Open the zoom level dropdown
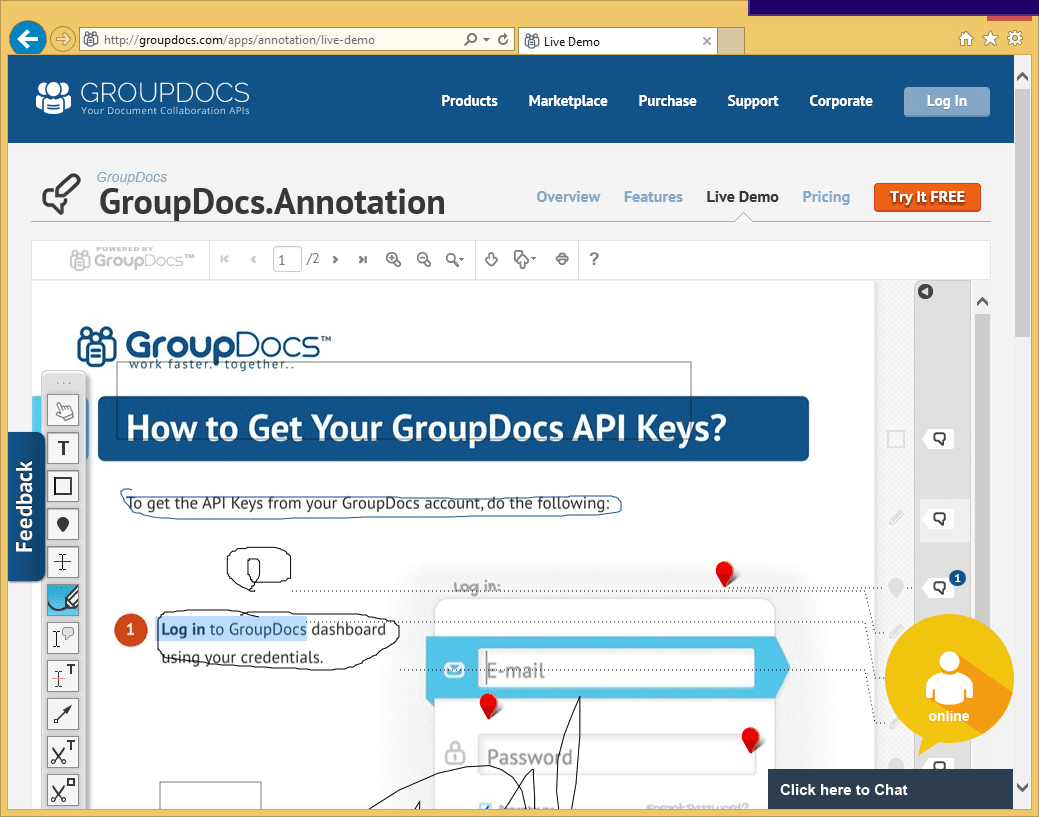Screen dimensions: 1039x817 tap(455, 259)
